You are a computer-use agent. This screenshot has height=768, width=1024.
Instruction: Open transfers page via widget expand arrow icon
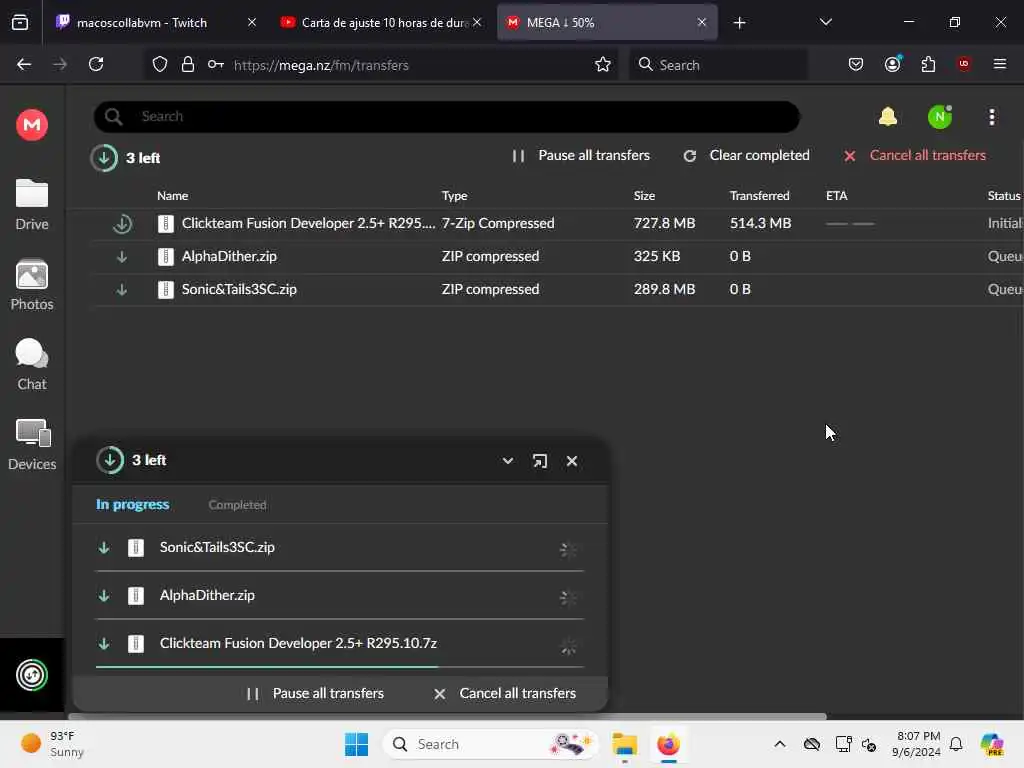(x=539, y=461)
